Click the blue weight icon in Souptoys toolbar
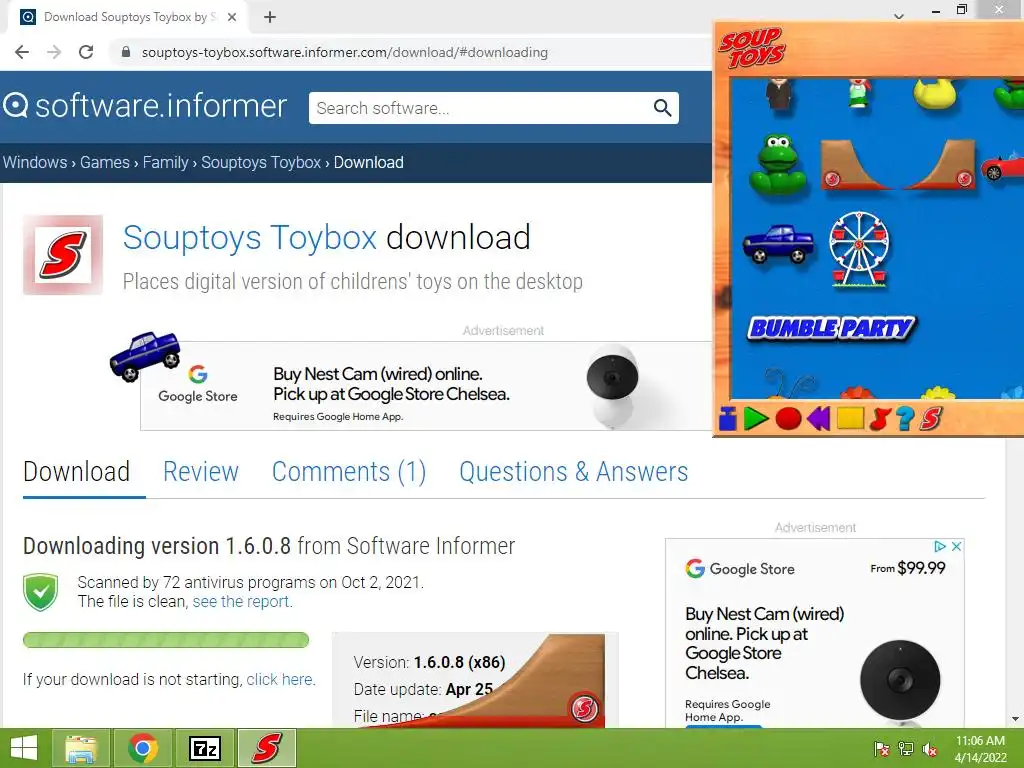Viewport: 1024px width, 768px height. [x=727, y=419]
